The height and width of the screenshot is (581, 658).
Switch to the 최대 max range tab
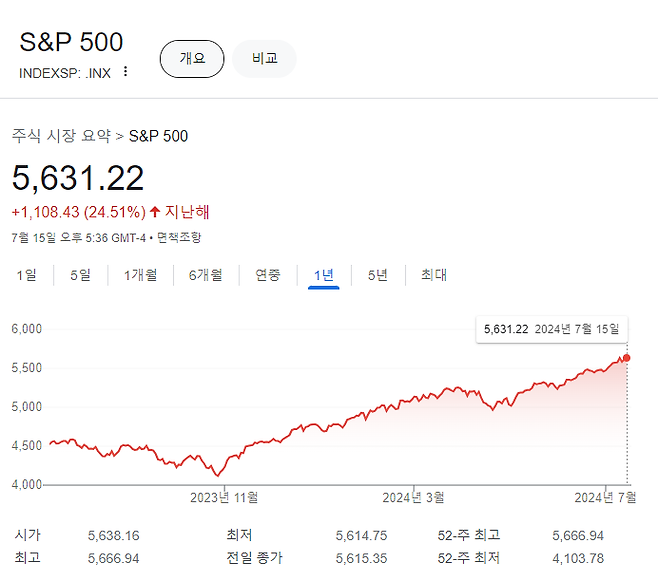pos(434,275)
